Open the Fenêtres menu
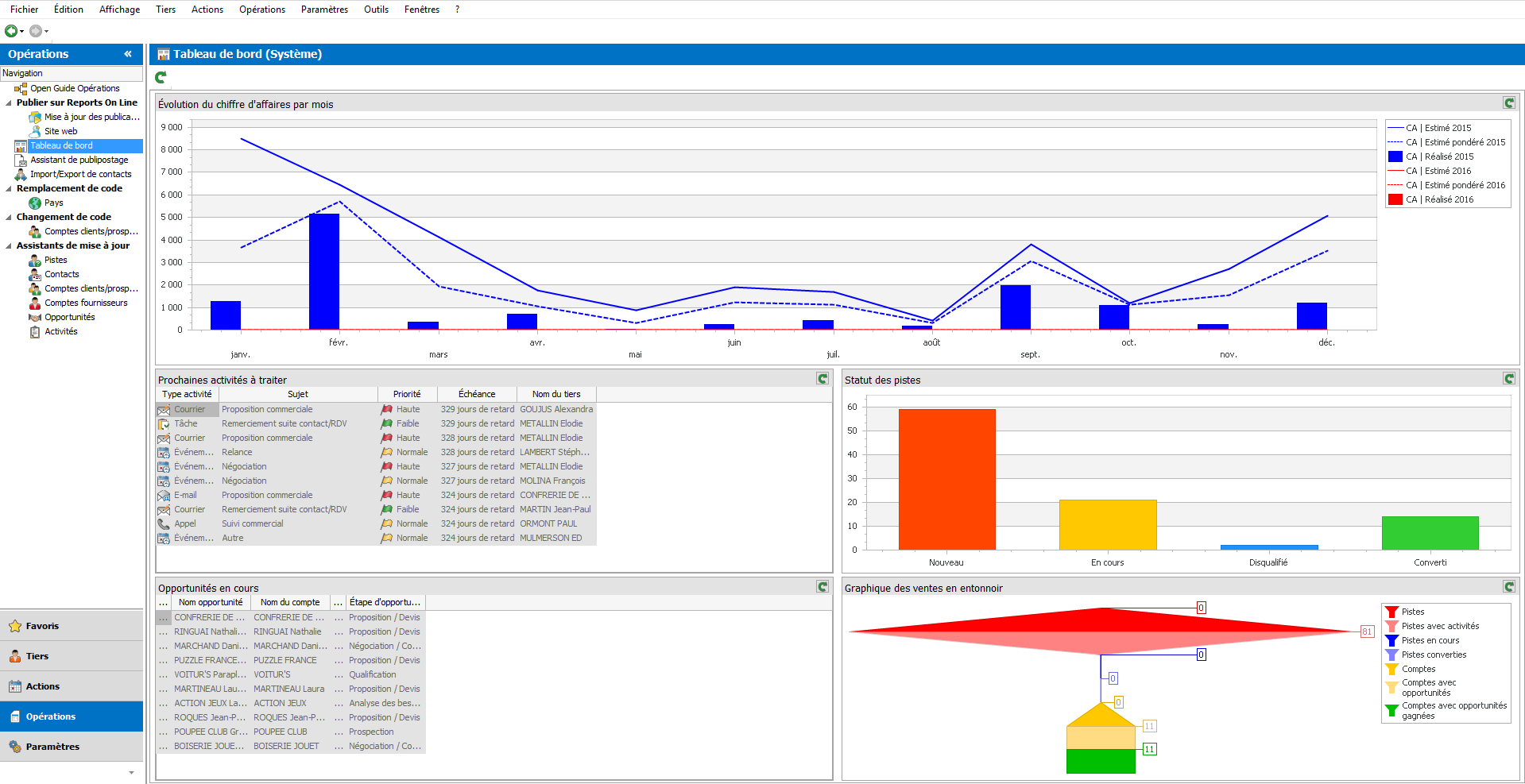This screenshot has width=1525, height=784. pos(421,9)
